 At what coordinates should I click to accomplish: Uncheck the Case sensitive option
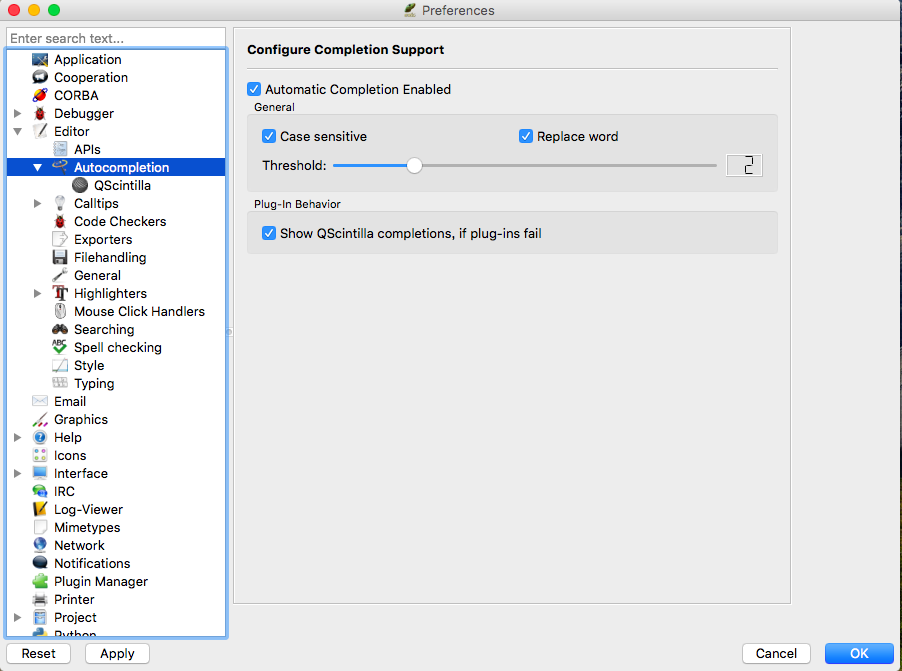(x=269, y=137)
